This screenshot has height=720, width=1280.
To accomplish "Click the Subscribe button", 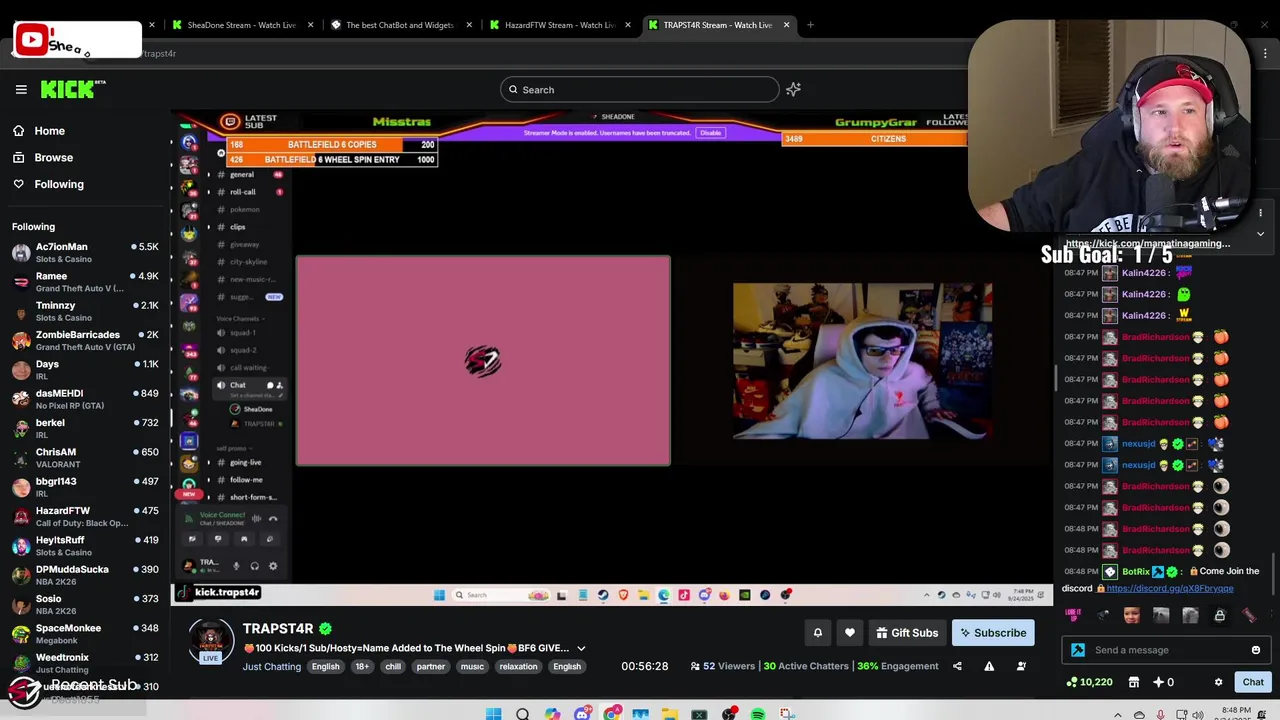I will click(993, 633).
